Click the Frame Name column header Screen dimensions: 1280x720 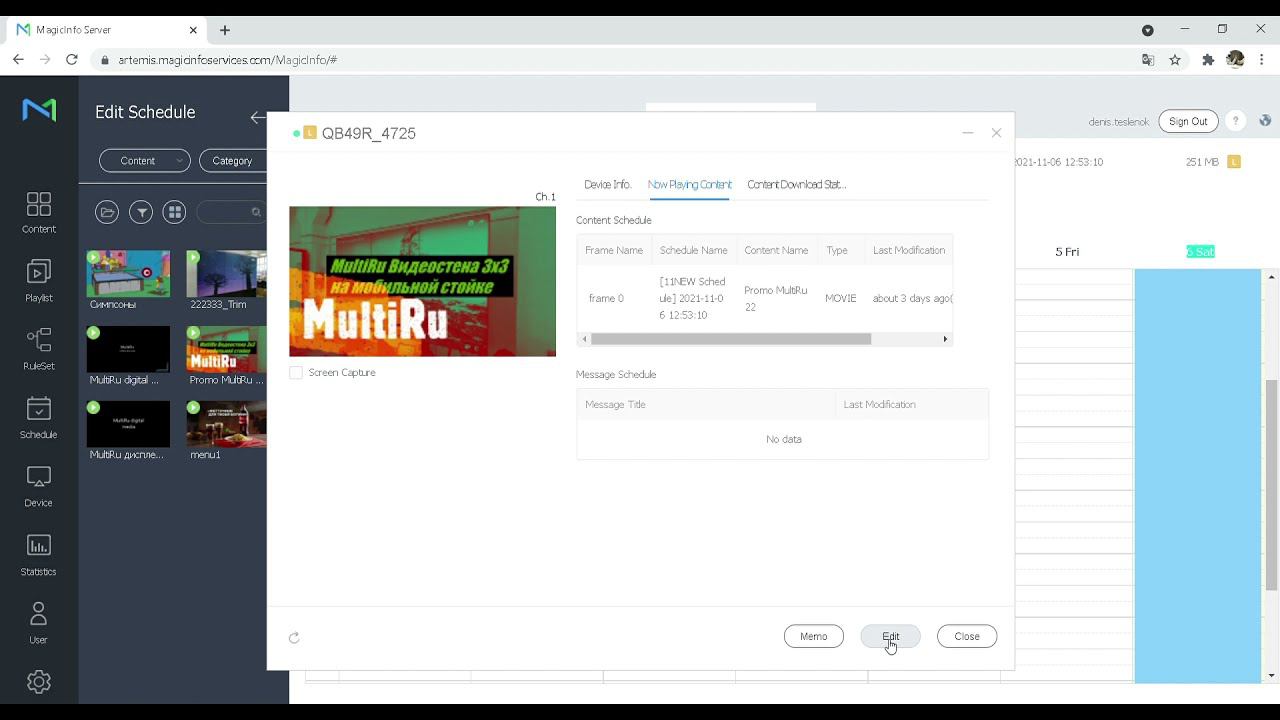pyautogui.click(x=614, y=250)
